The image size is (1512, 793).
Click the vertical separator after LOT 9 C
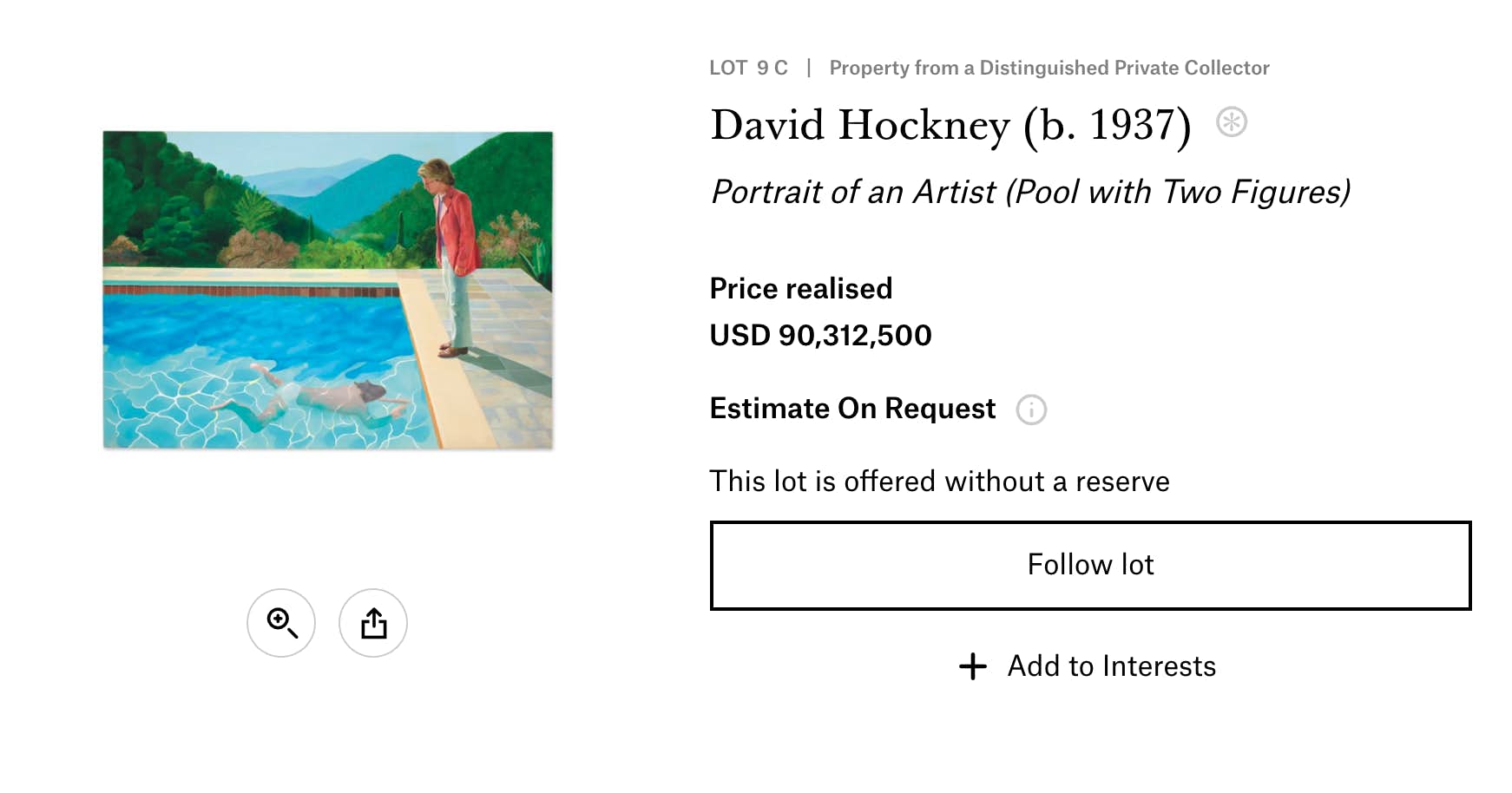click(x=809, y=68)
